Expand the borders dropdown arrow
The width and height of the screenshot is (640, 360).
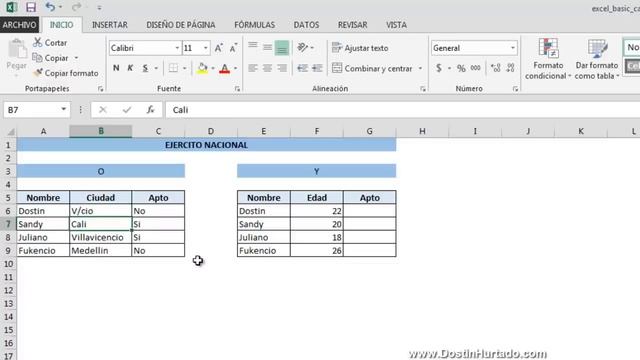(184, 68)
